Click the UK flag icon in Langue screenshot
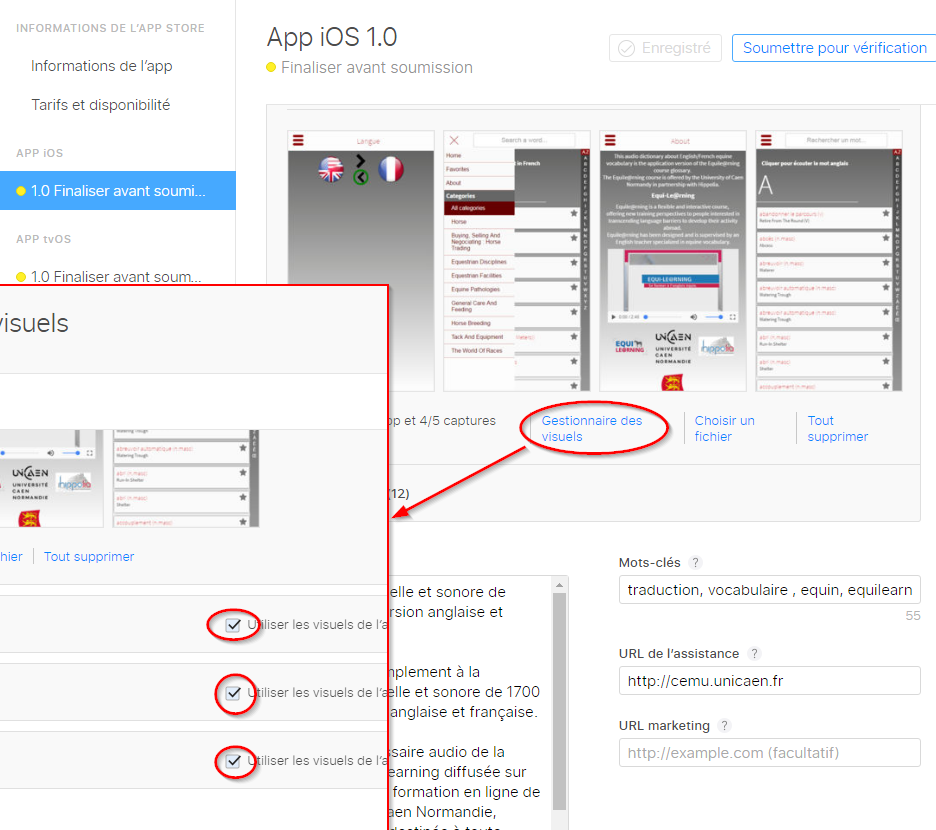 (331, 169)
